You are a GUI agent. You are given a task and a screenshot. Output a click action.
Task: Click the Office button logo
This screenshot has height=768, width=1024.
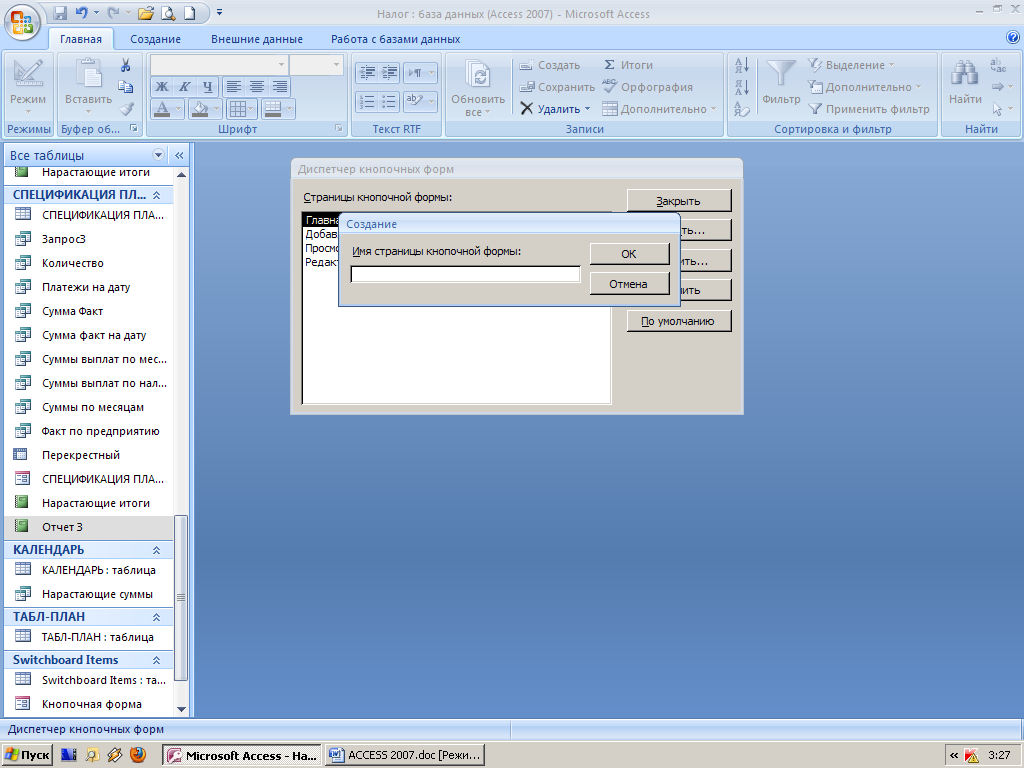22,22
